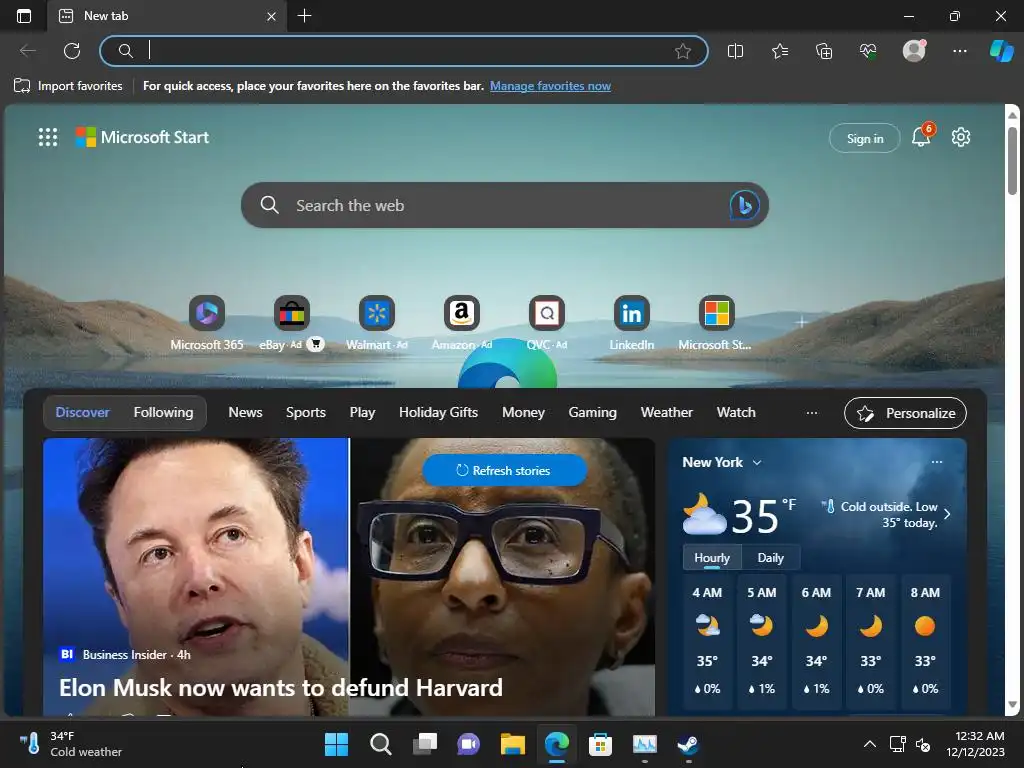Open the Gaming category

point(592,412)
